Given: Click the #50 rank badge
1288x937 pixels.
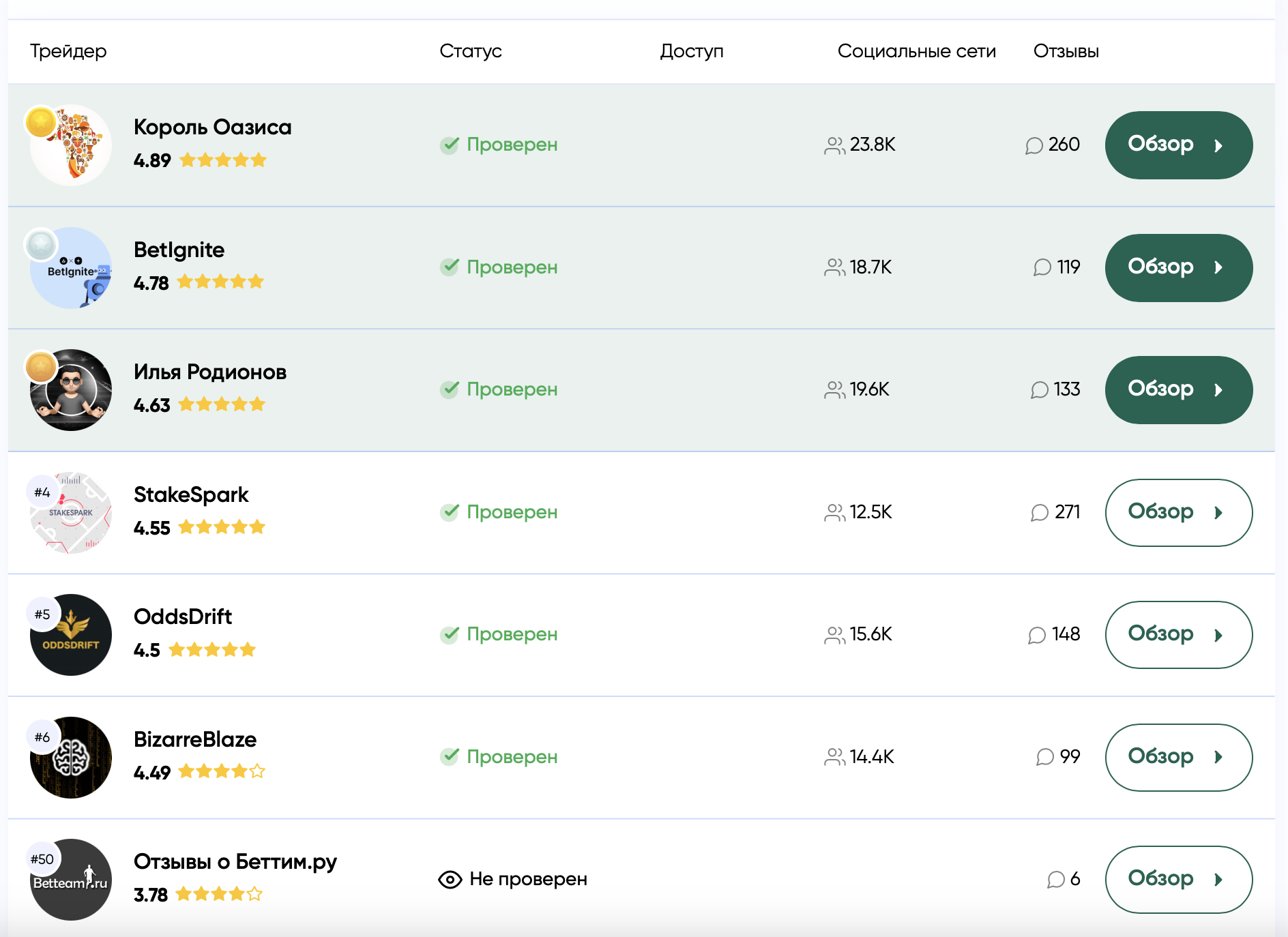Looking at the screenshot, I should pyautogui.click(x=42, y=859).
